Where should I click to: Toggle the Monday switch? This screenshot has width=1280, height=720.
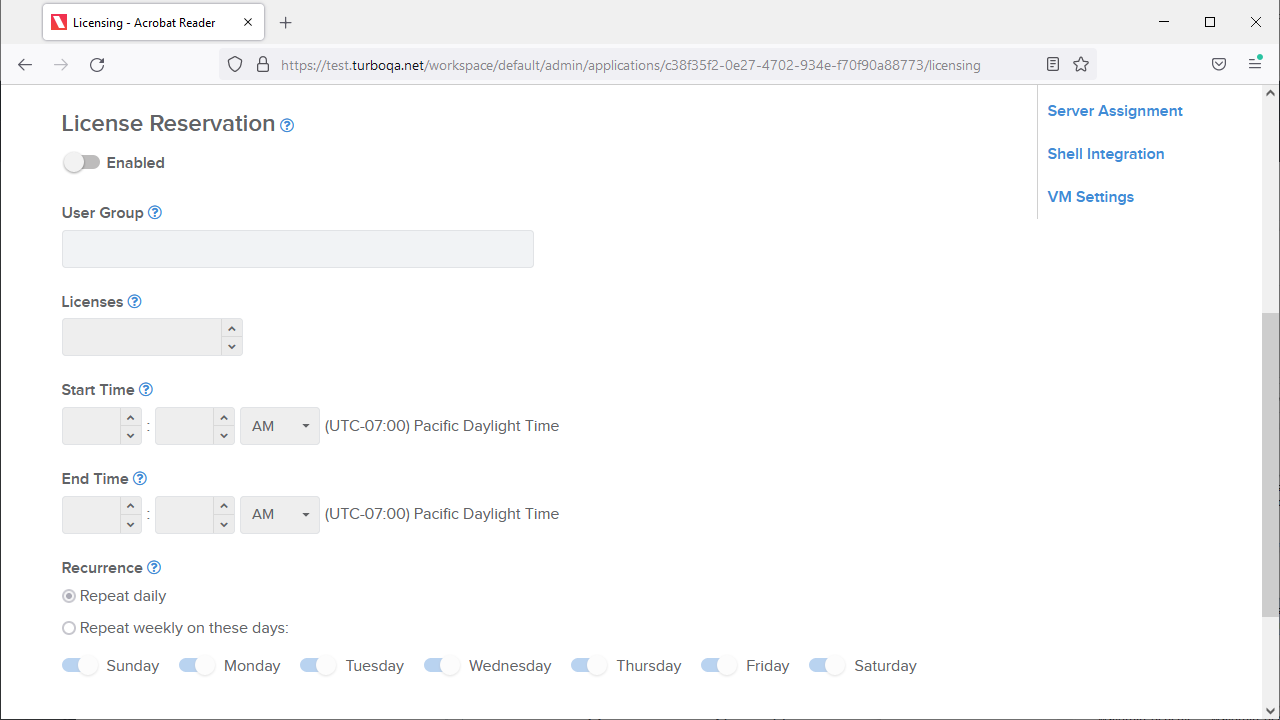coord(198,666)
